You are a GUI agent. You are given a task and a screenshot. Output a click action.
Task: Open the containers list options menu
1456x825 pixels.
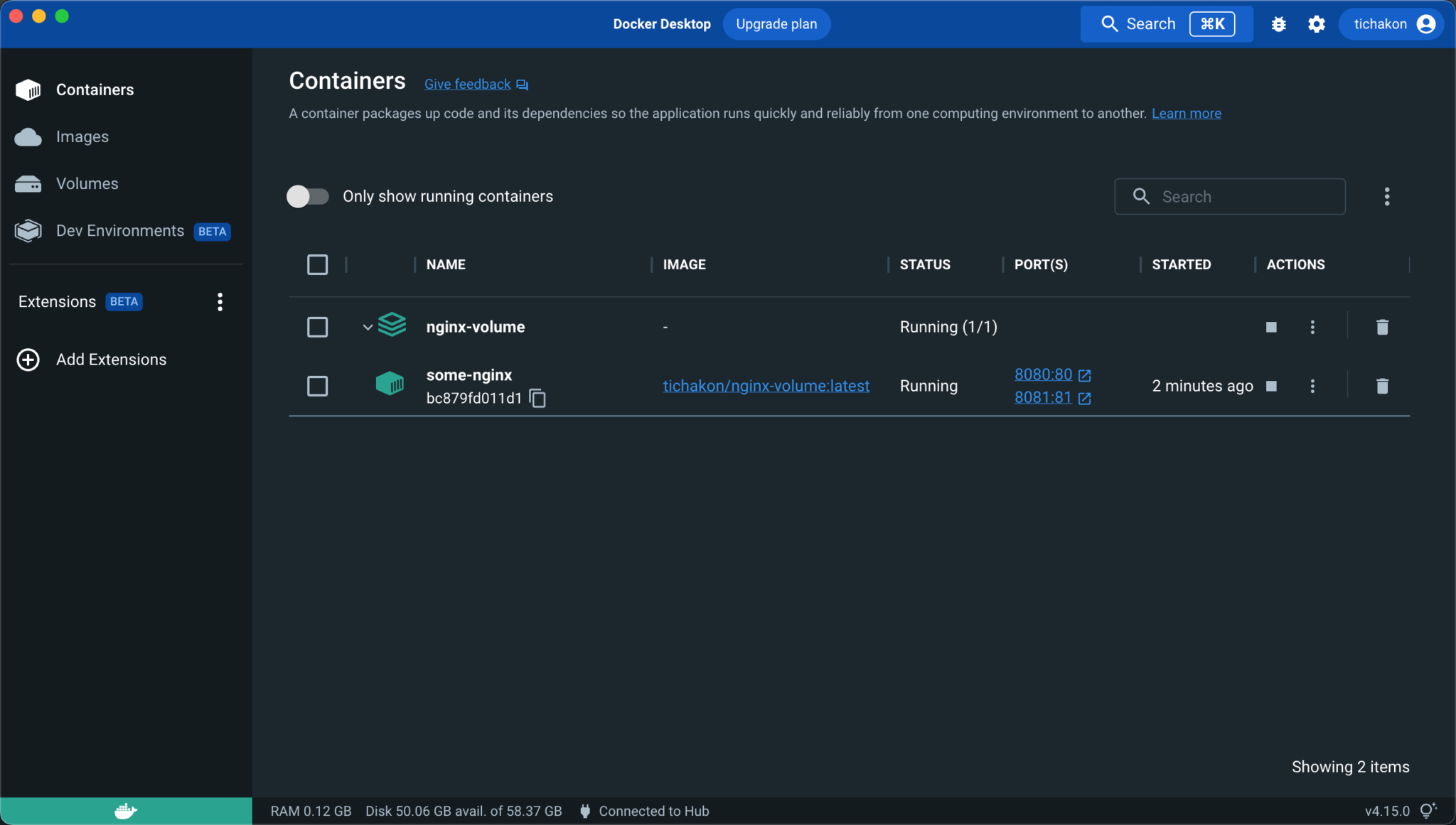1386,196
